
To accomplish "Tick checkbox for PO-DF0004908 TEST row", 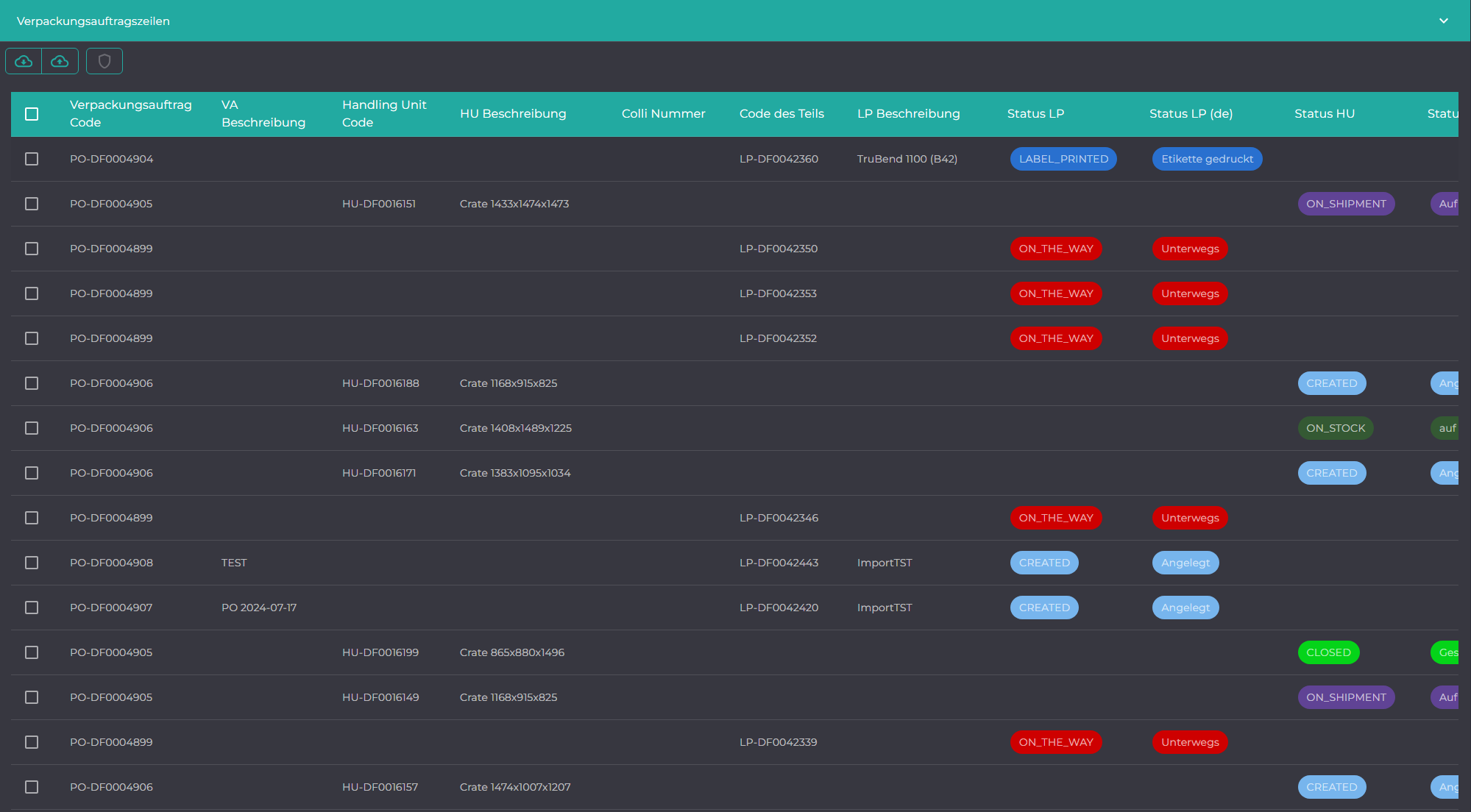I will (x=32, y=563).
